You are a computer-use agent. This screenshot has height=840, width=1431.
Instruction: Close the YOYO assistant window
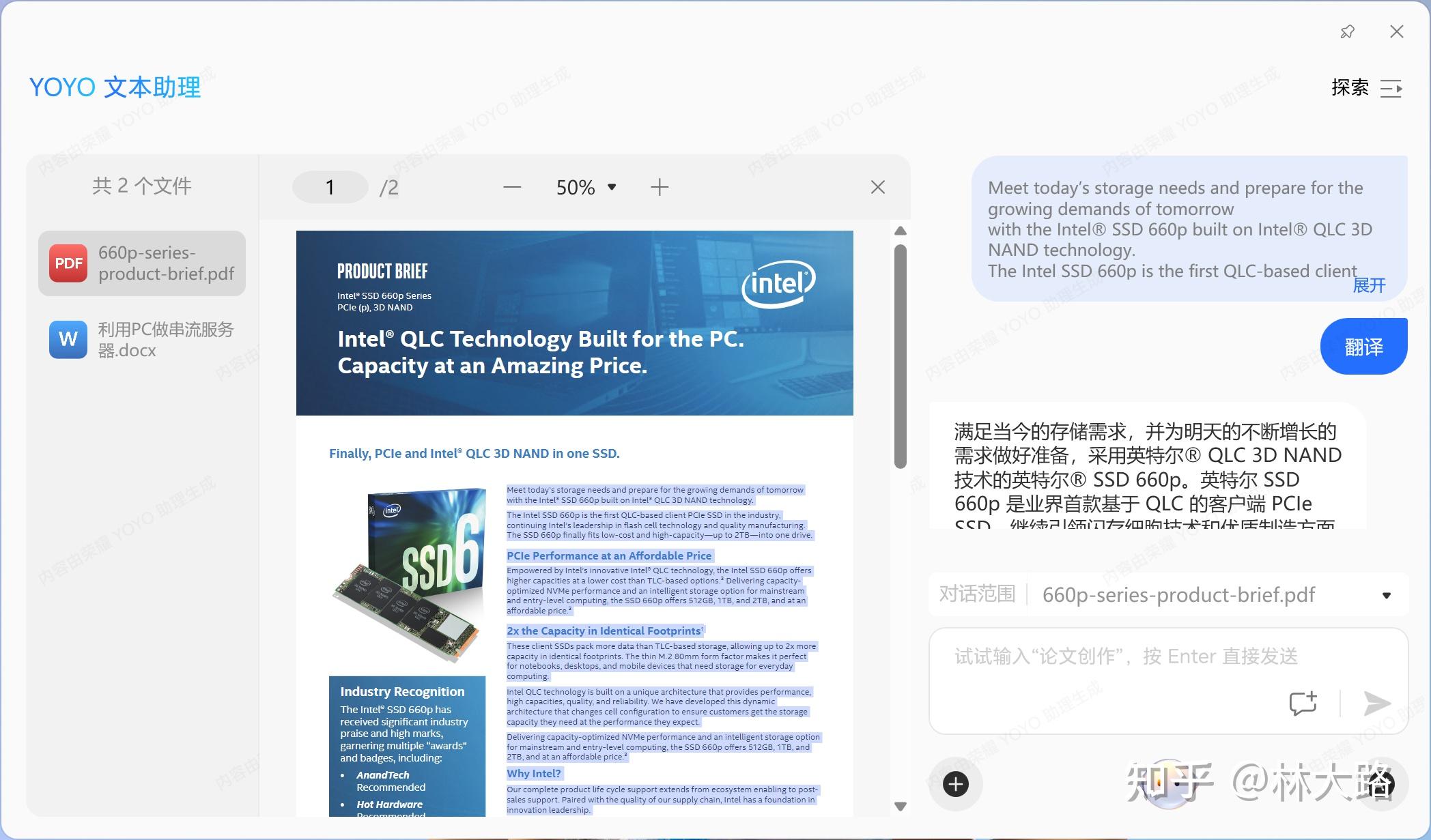tap(1397, 31)
